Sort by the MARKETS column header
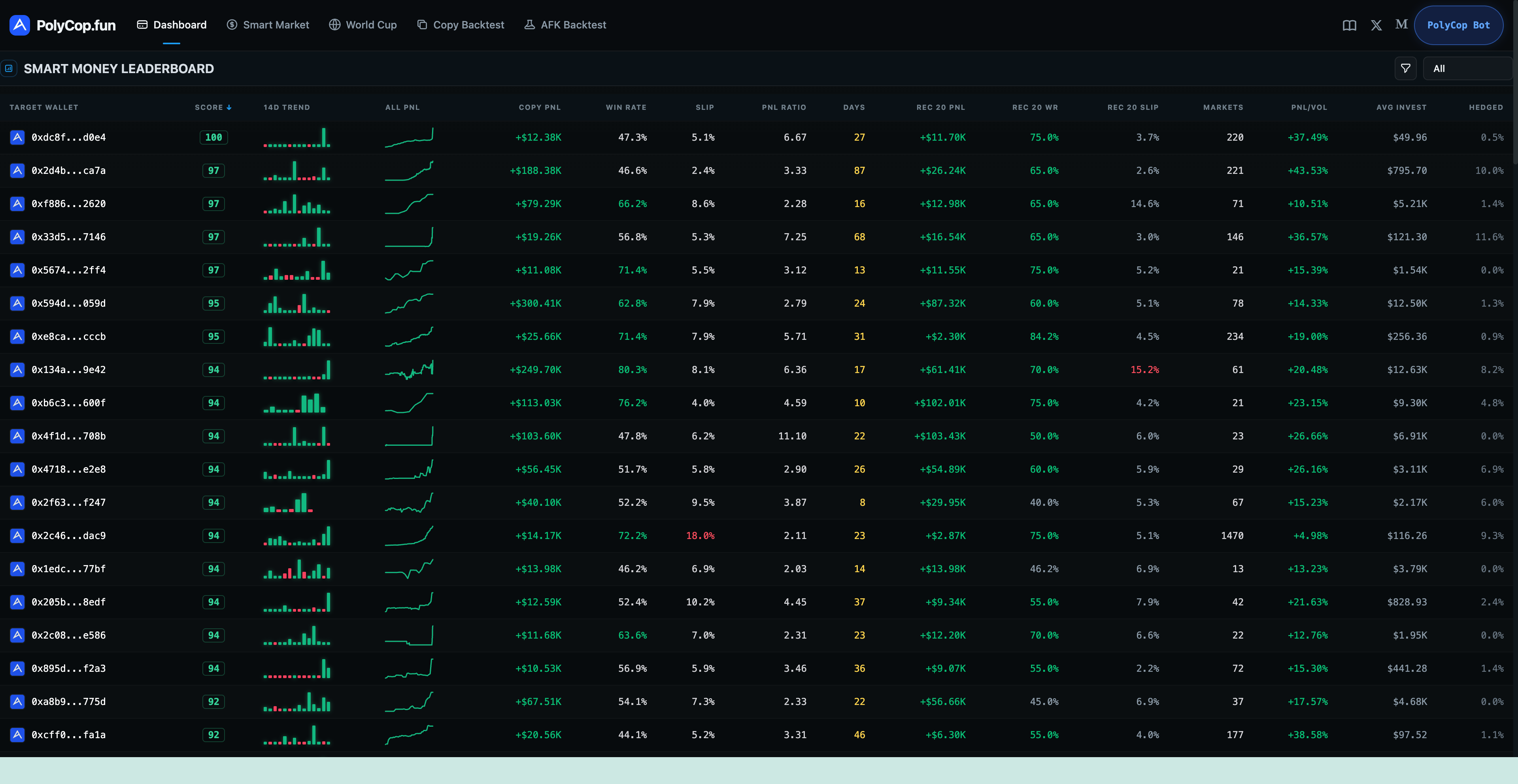 coord(1223,107)
